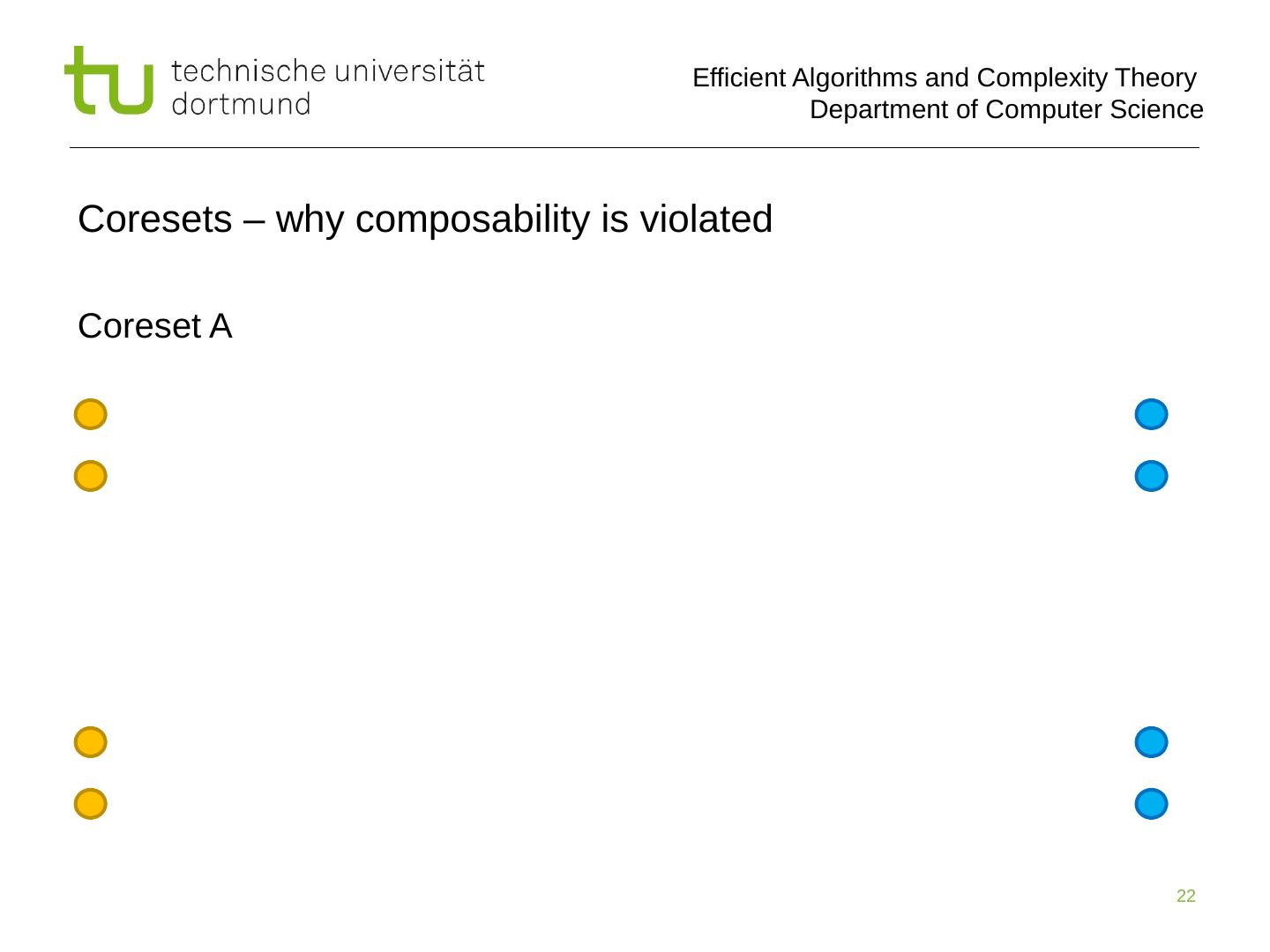The width and height of the screenshot is (1270, 952).
Task: Select the third blue dot from top
Action: 1151,742
